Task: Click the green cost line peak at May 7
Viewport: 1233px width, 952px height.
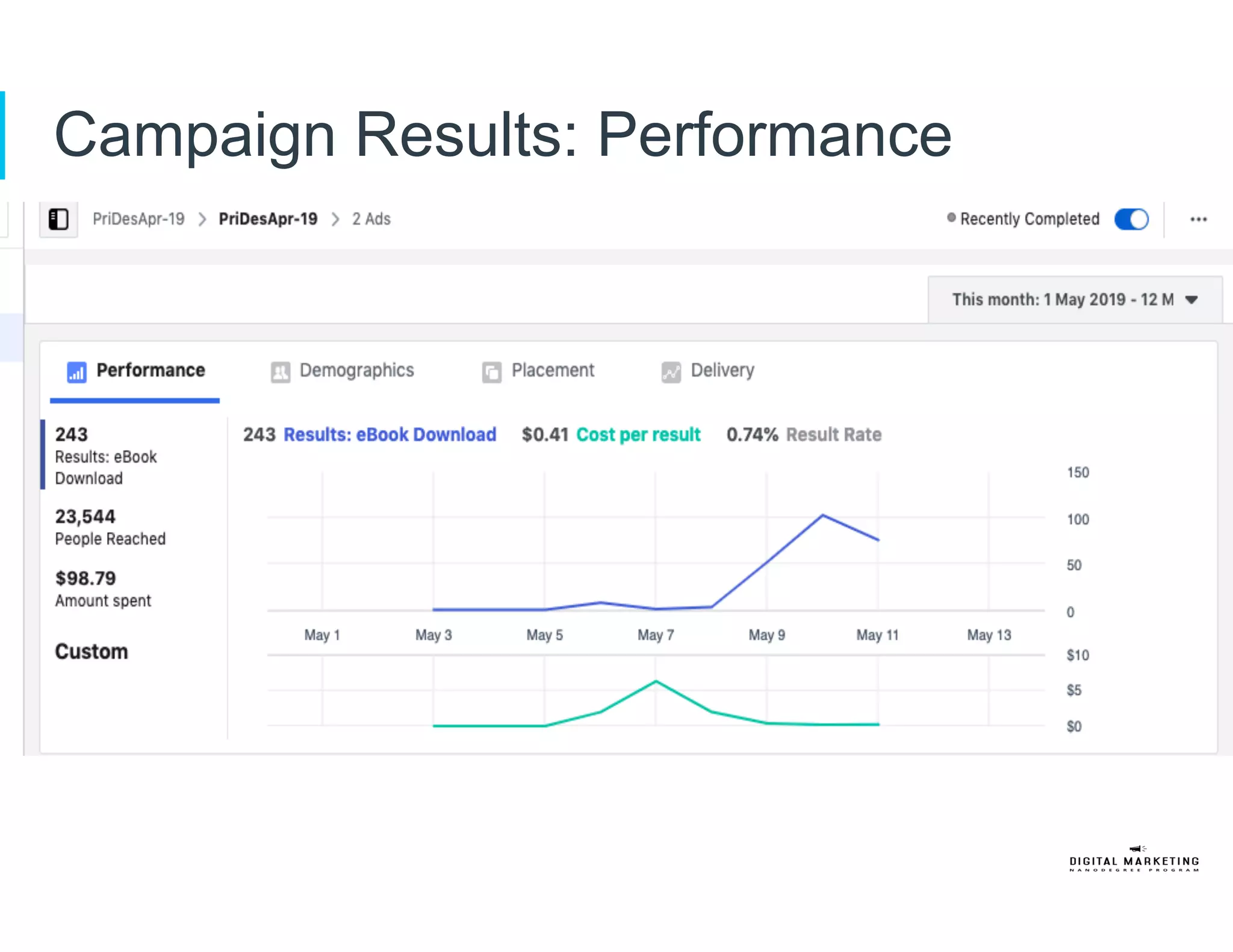Action: [x=656, y=681]
